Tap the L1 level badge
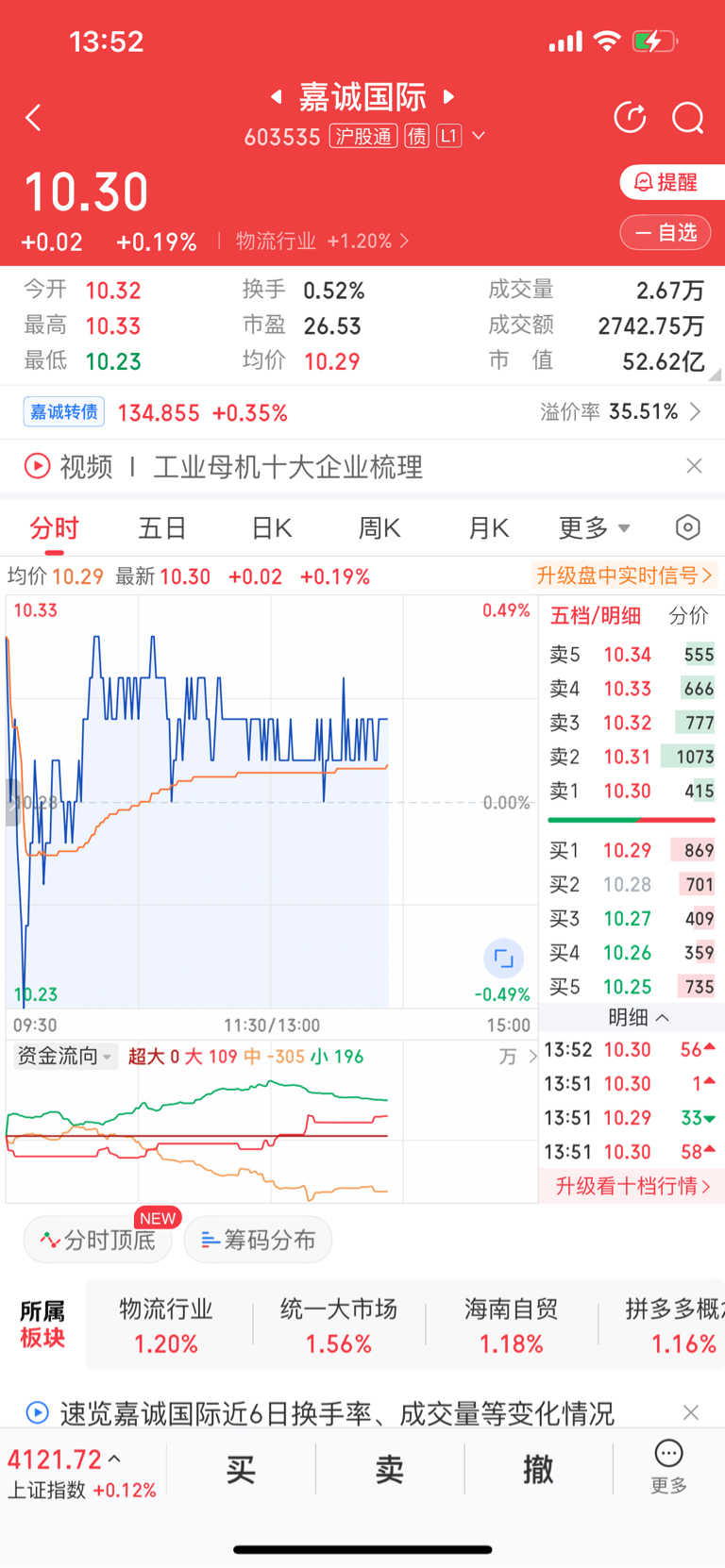The height and width of the screenshot is (1568, 725). click(448, 137)
